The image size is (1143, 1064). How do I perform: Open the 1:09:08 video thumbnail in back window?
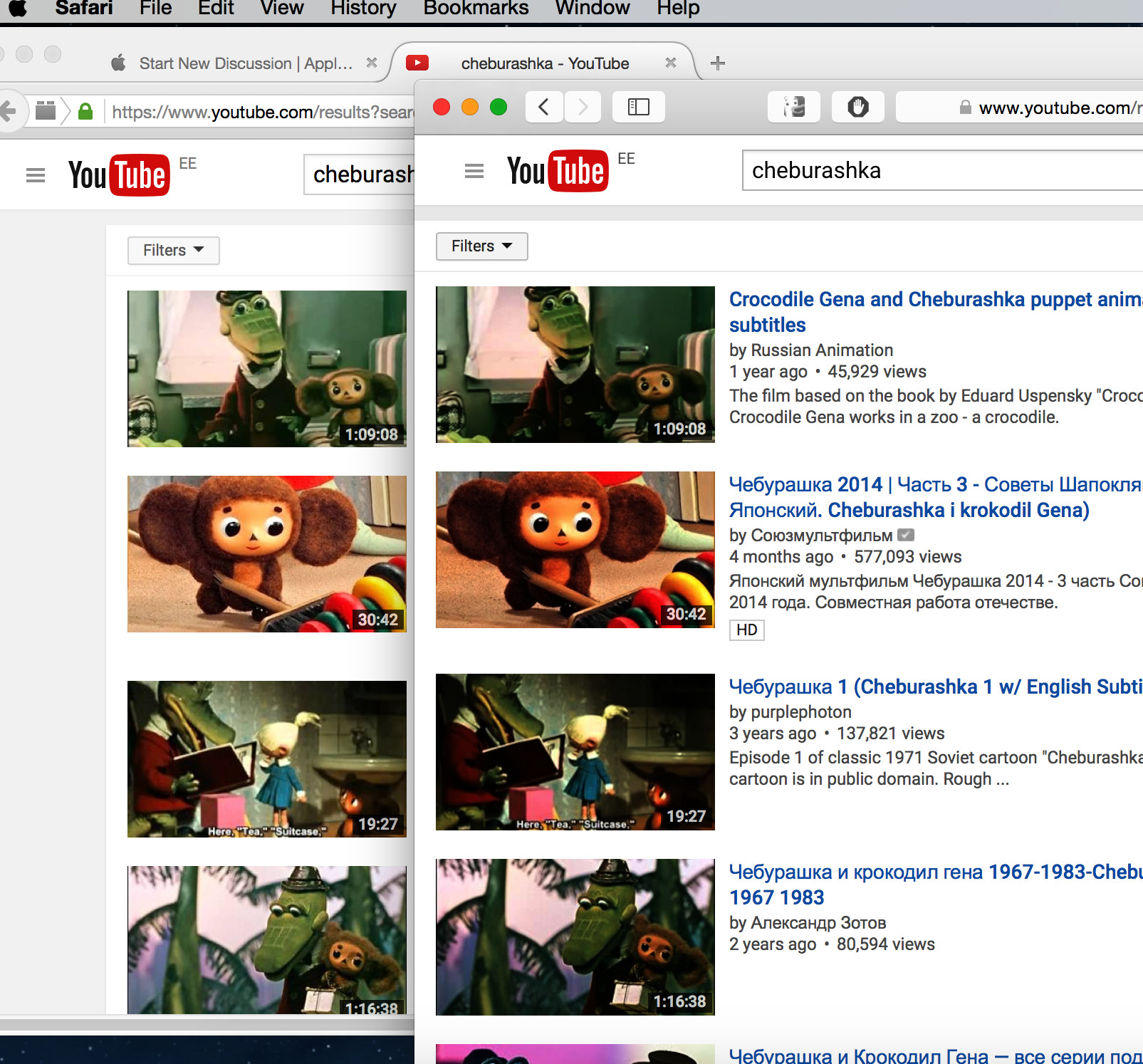tap(267, 369)
